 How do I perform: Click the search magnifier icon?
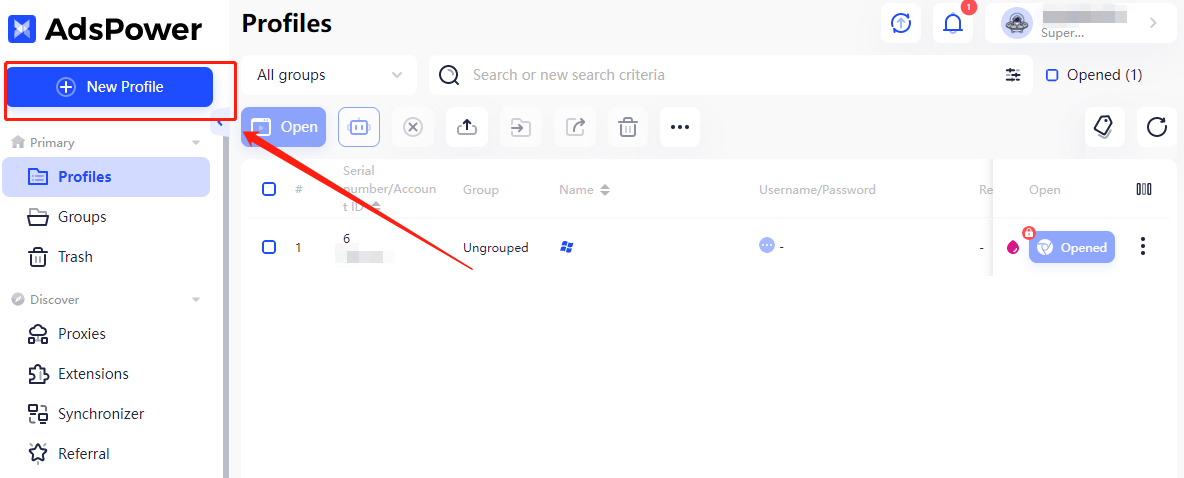(449, 75)
